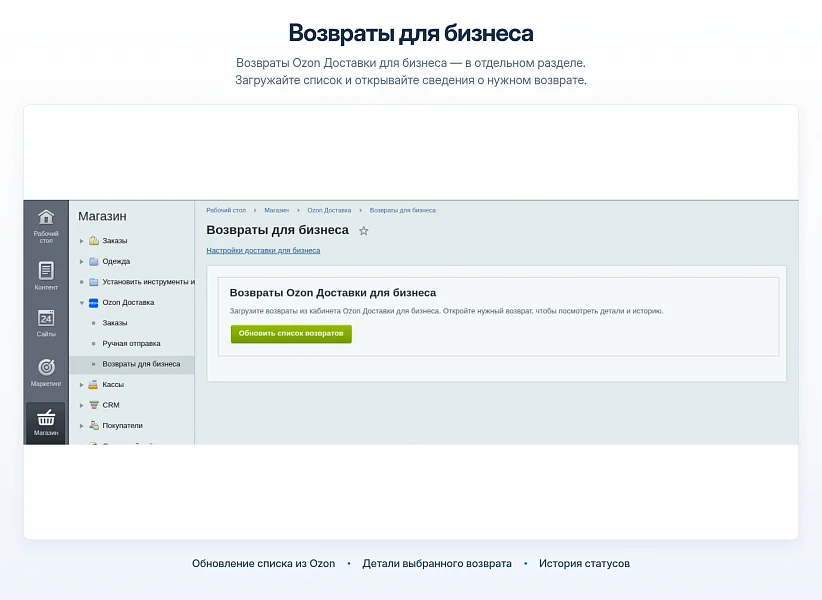The width and height of the screenshot is (822, 600).
Task: Open the Сайты sidebar section
Action: click(x=46, y=323)
